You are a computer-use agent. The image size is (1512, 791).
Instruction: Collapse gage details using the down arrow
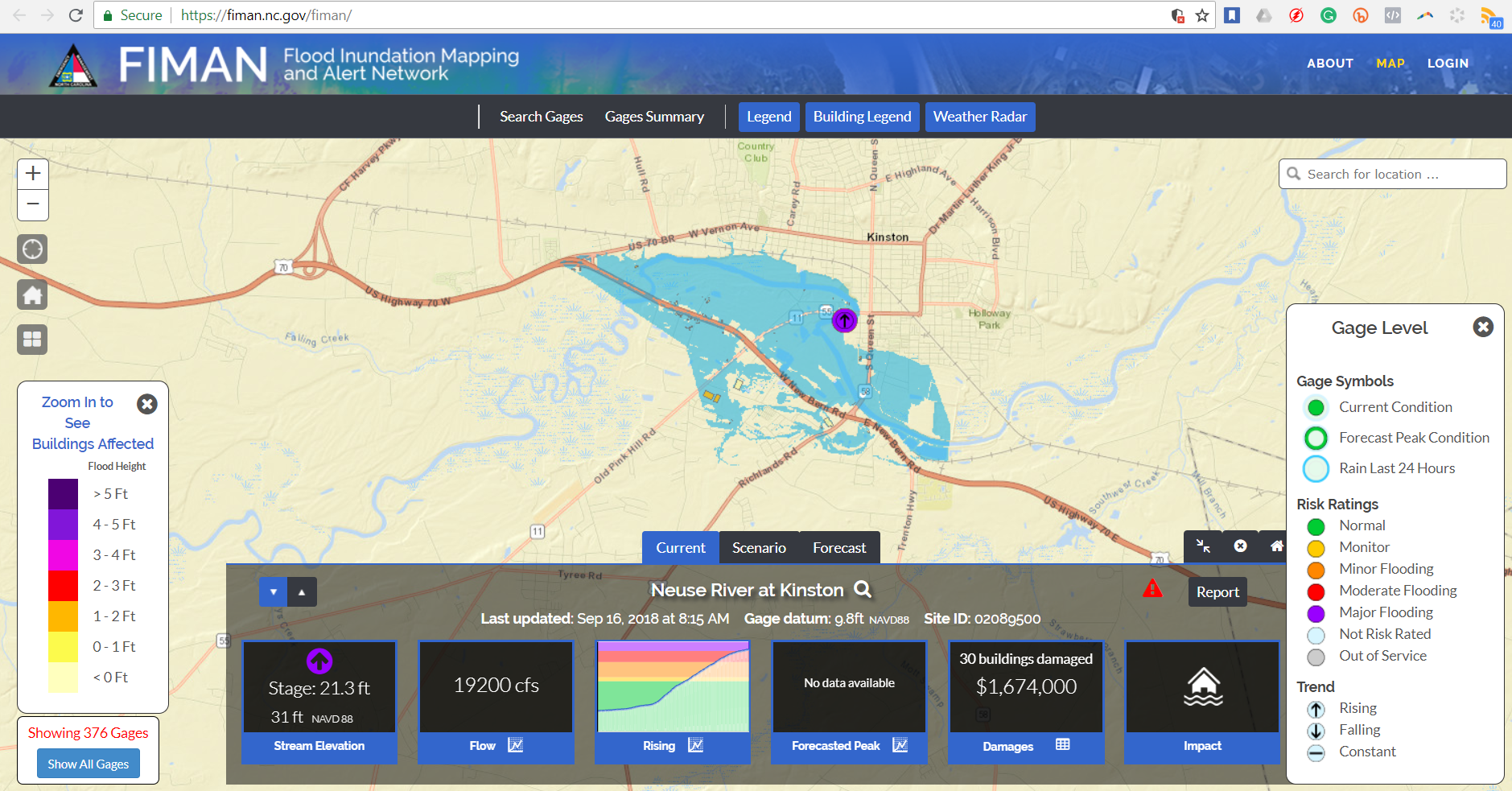click(x=273, y=591)
